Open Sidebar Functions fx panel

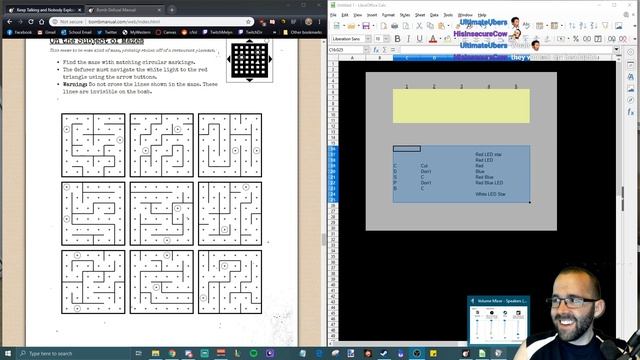(x=631, y=111)
